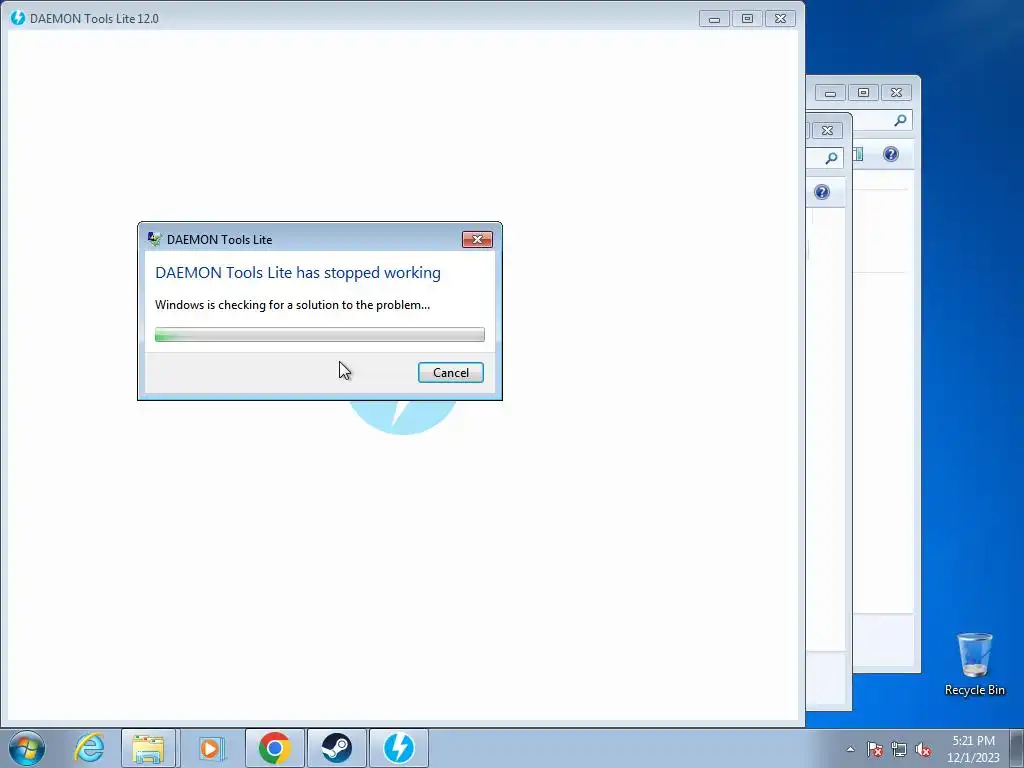Screen dimensions: 1024x768
Task: Open the clock showing 5:21 PM
Action: click(x=973, y=749)
